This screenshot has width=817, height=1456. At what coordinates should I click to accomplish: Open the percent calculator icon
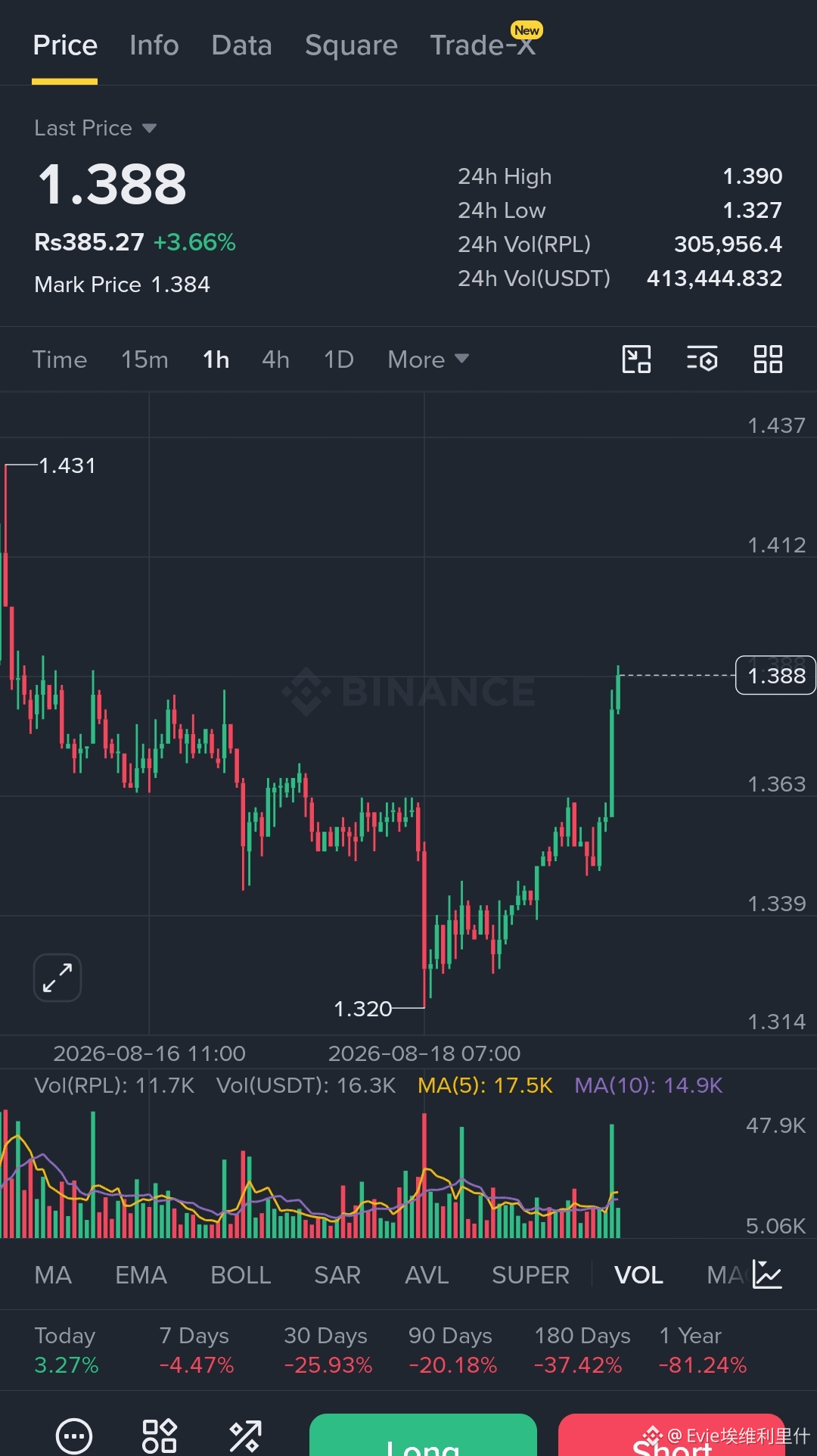245,1436
